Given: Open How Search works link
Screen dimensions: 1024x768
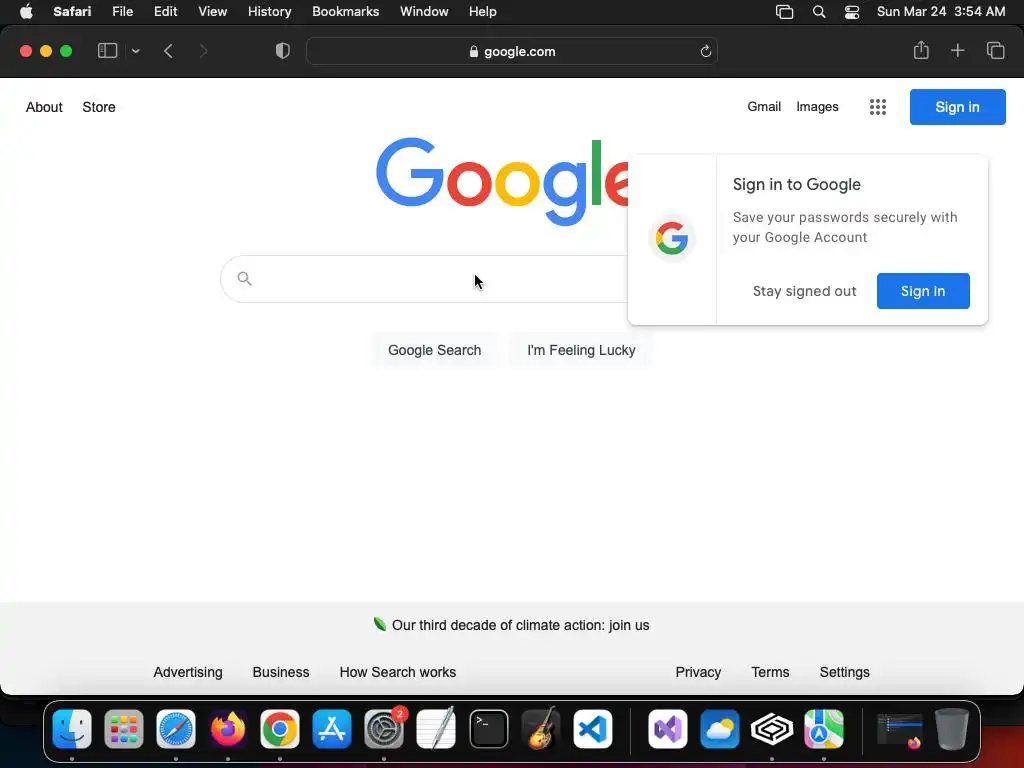Looking at the screenshot, I should click(x=398, y=672).
